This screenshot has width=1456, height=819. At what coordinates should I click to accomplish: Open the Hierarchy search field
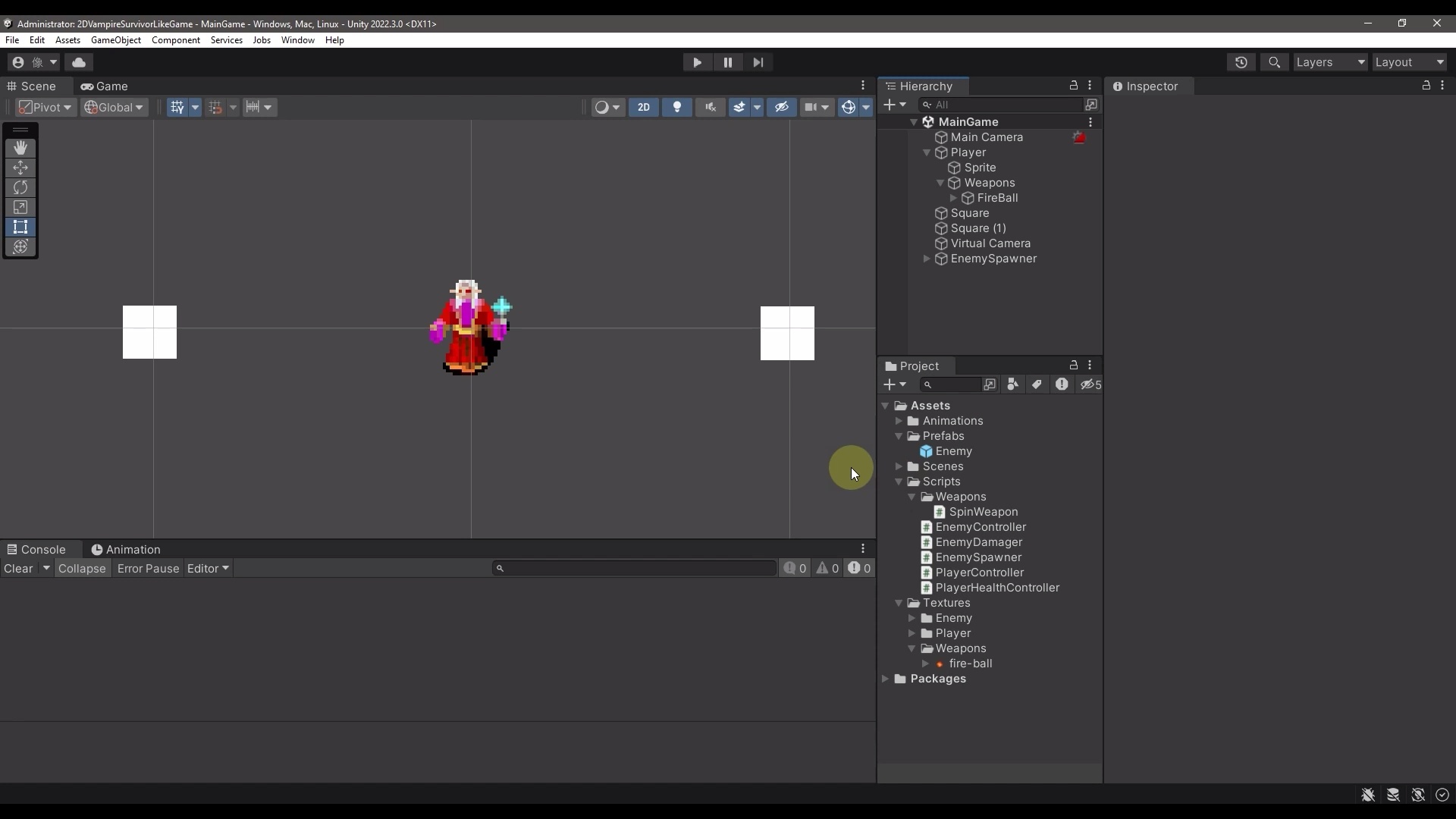click(1001, 104)
